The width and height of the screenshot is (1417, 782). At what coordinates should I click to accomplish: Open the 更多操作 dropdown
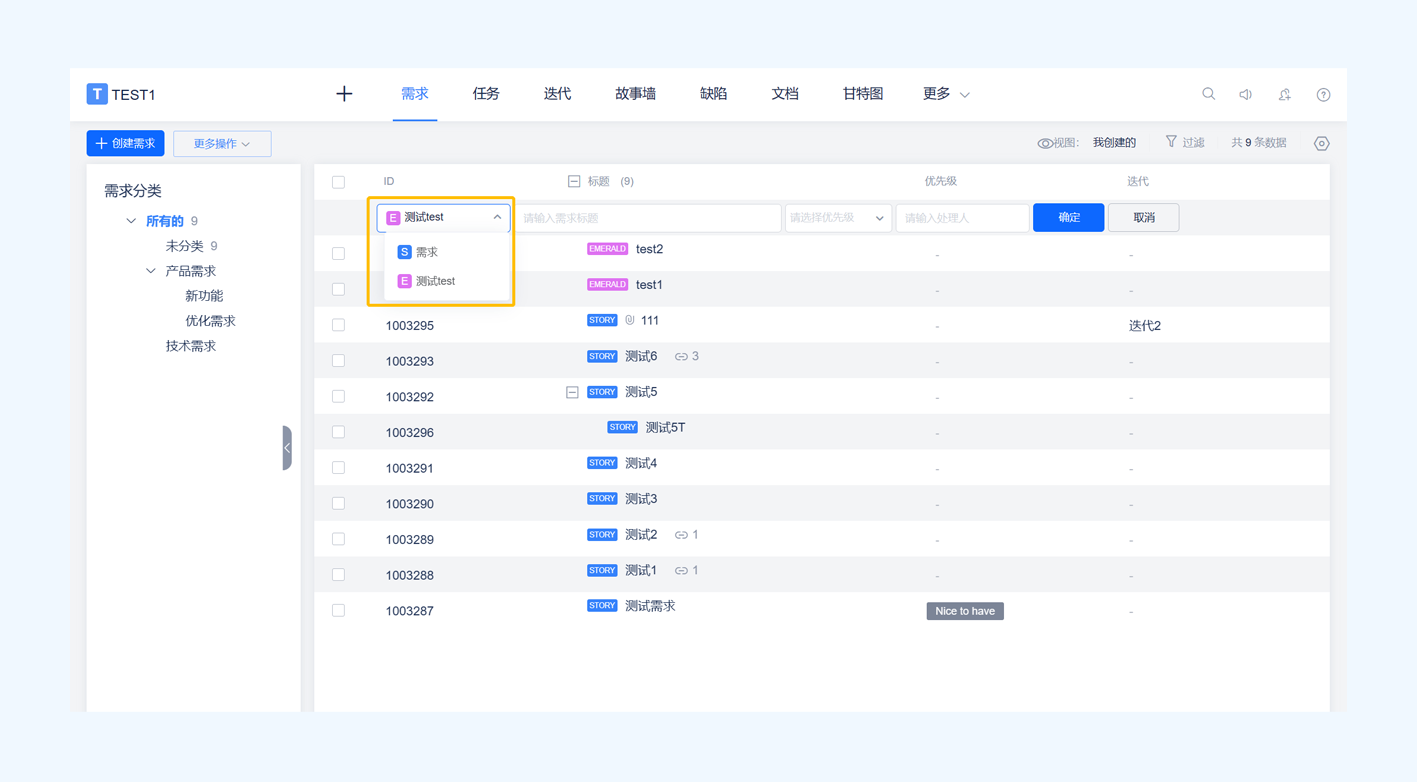point(222,144)
